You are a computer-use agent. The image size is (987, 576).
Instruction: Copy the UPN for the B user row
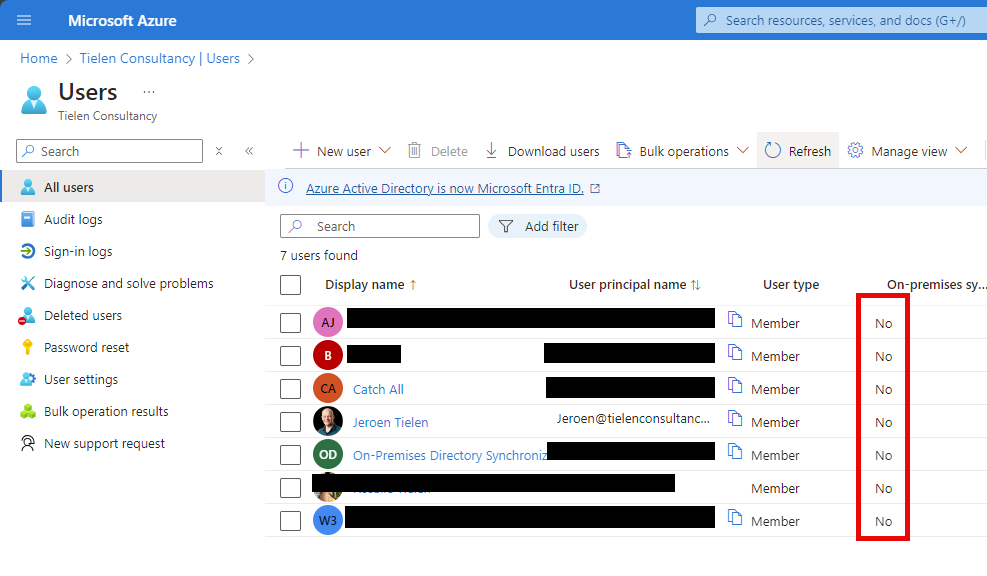click(x=735, y=352)
